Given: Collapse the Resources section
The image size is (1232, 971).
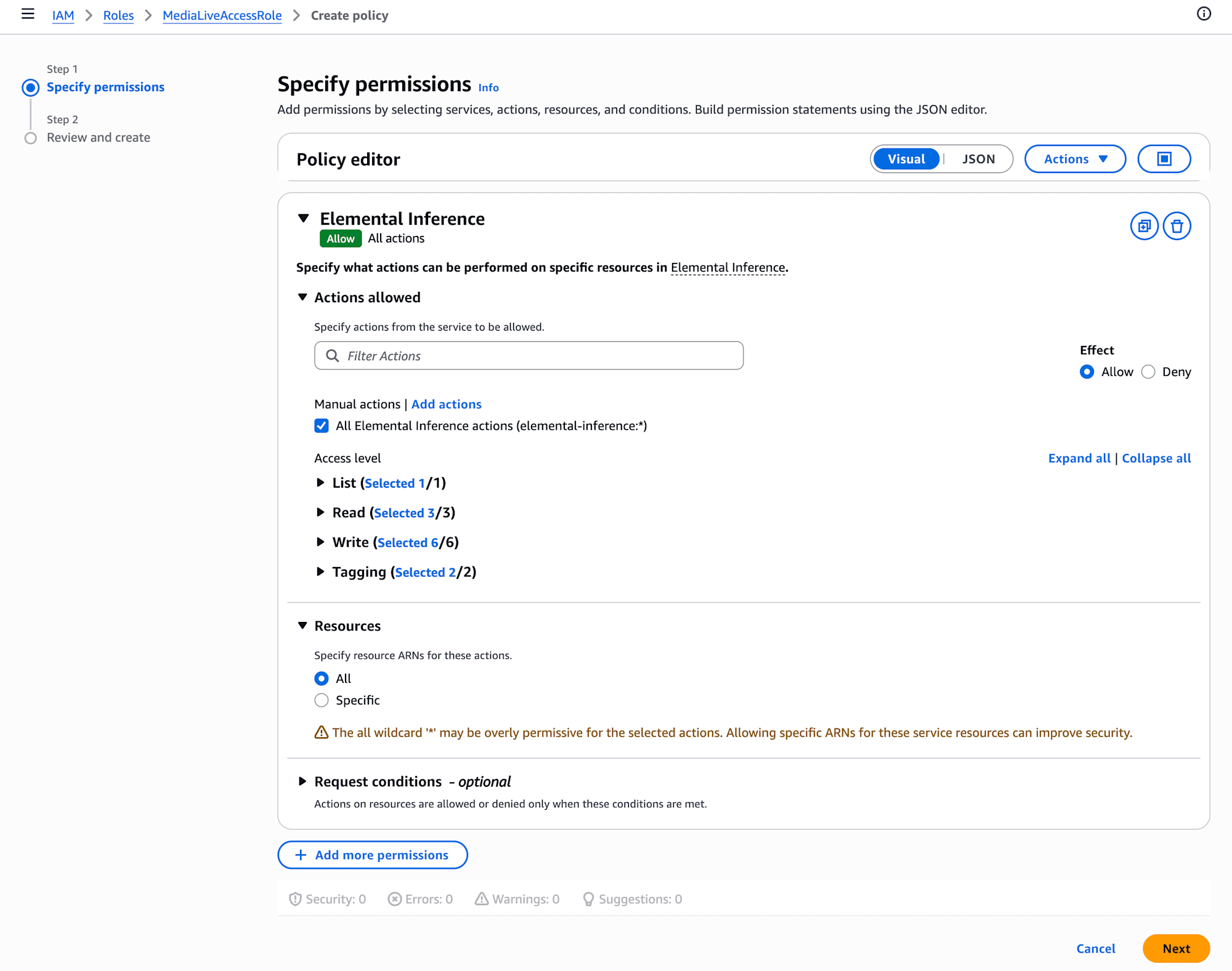Looking at the screenshot, I should point(302,626).
